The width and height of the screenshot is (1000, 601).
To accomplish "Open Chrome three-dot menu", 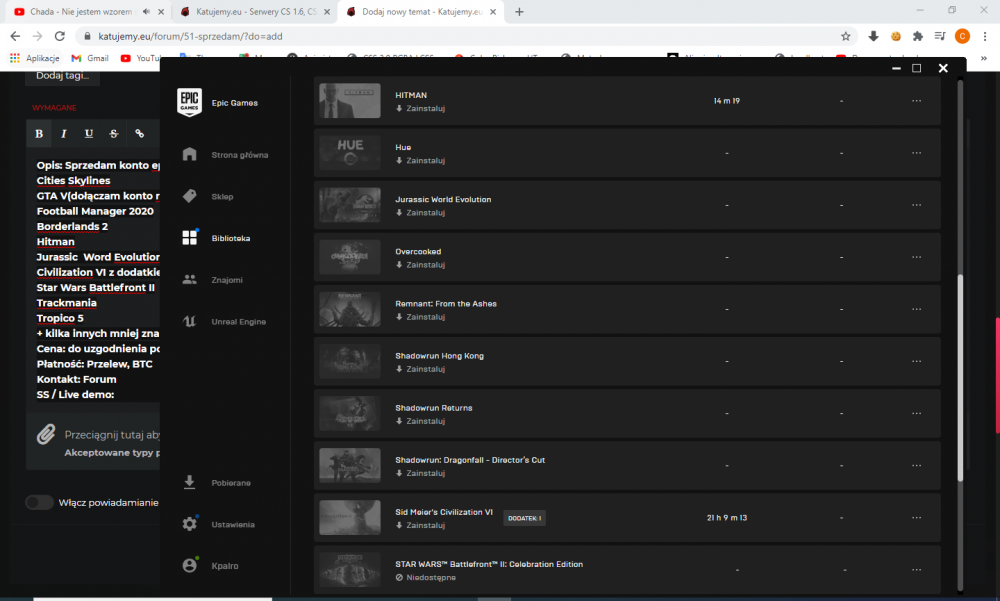I will (x=985, y=36).
